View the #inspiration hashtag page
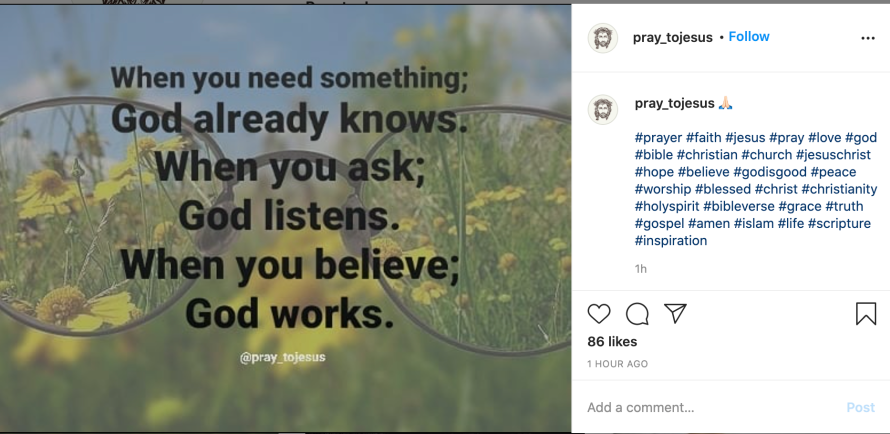Screen dimensions: 890x434 point(671,240)
